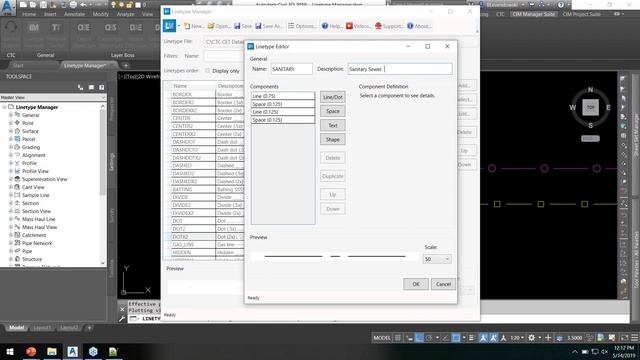Expand the Alignment tree node
The image size is (640, 360).
coord(11,155)
